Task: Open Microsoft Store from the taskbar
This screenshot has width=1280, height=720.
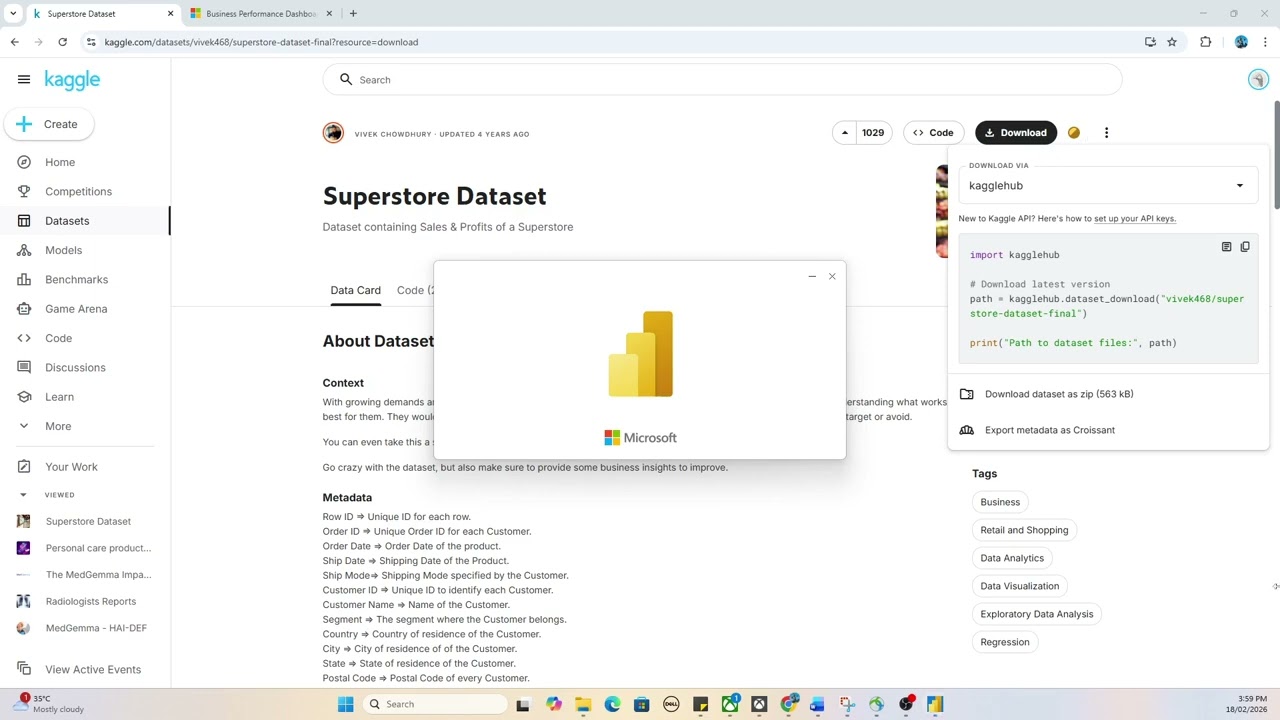Action: [x=642, y=704]
